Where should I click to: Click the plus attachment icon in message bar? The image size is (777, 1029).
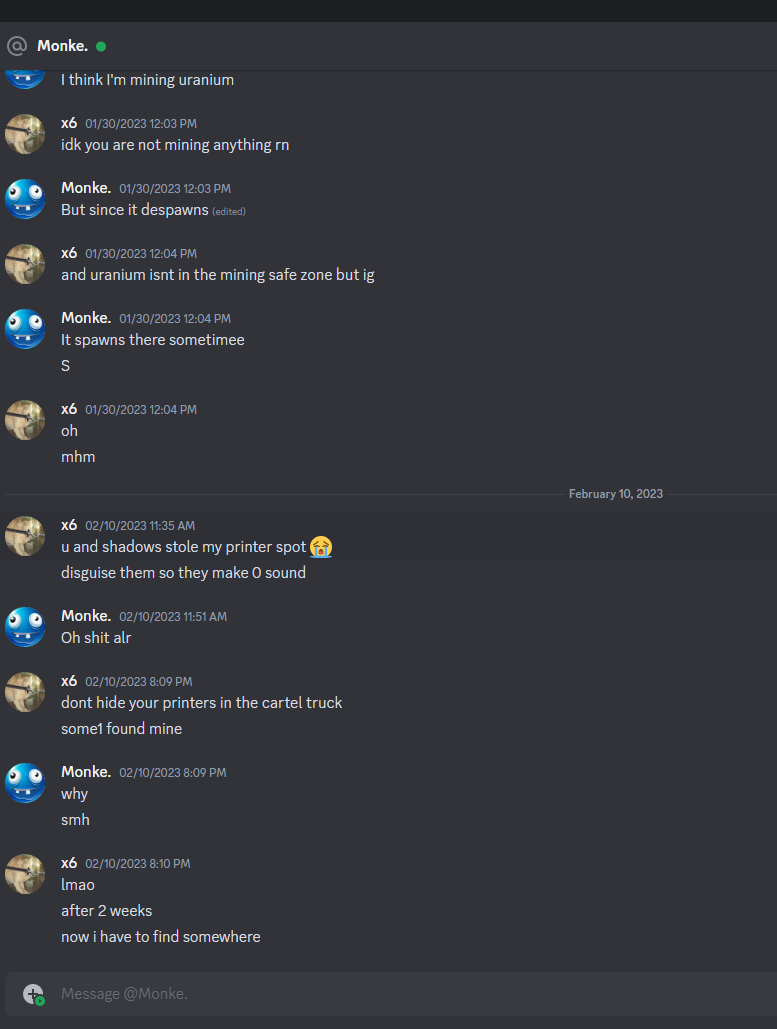click(x=33, y=994)
